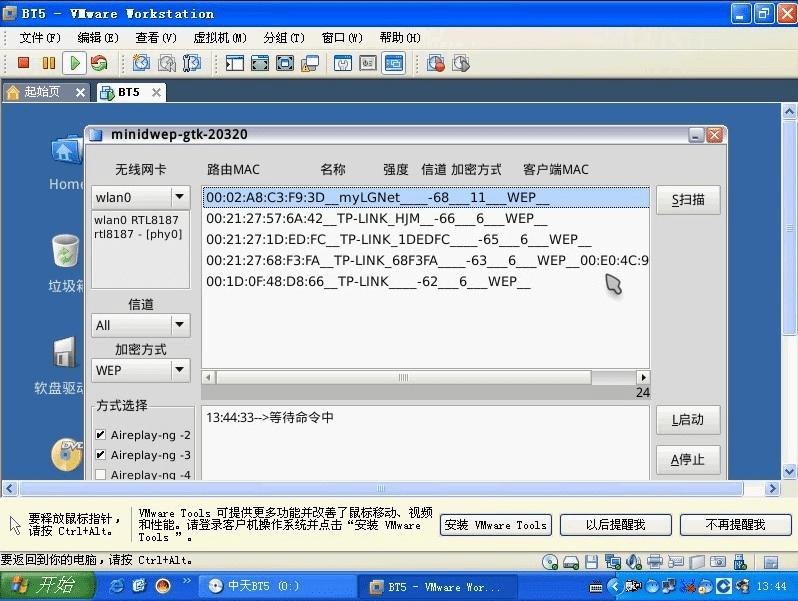Screen dimensions: 798x601
Task: Click the Internet Explorer quick launch icon
Action: tap(117, 586)
